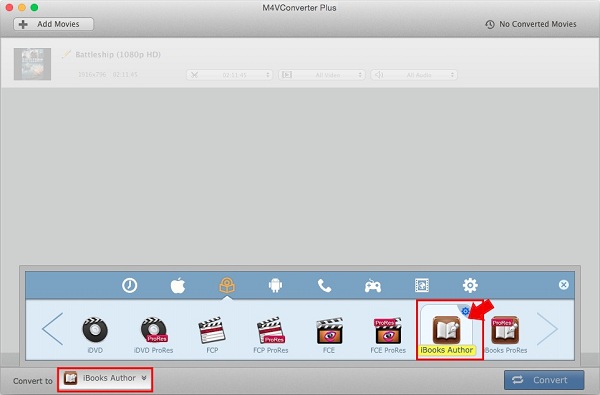The image size is (600, 395).
Task: Go to previous profiles with left arrow
Action: 52,329
